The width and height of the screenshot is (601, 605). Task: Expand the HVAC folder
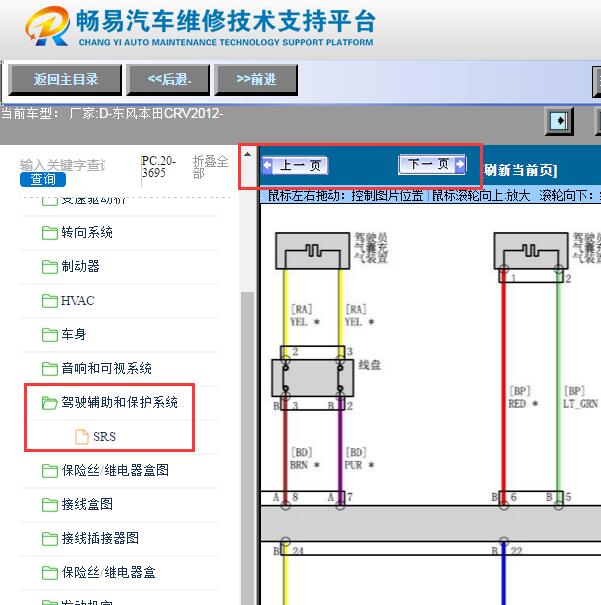point(77,301)
